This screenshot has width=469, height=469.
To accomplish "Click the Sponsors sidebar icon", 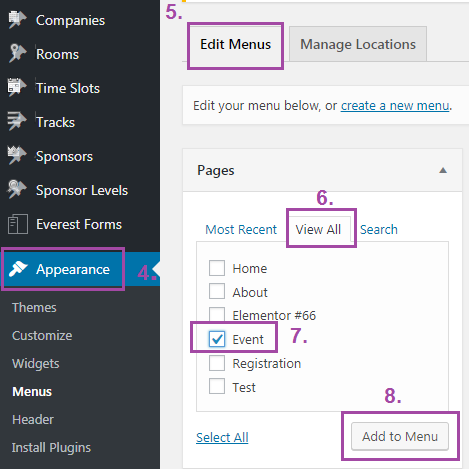I will (x=17, y=155).
